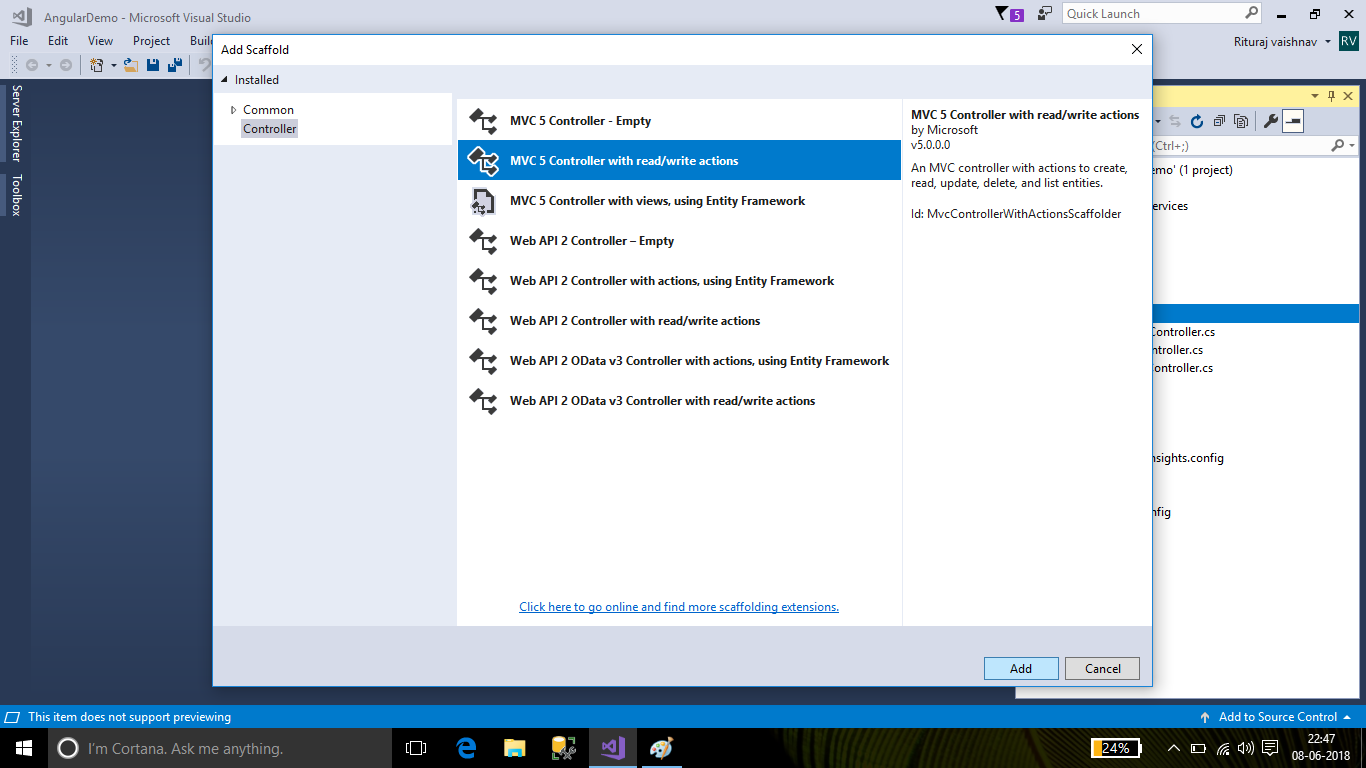Click Solution Explorer Properties wrench icon
Image resolution: width=1366 pixels, height=768 pixels.
click(1271, 121)
